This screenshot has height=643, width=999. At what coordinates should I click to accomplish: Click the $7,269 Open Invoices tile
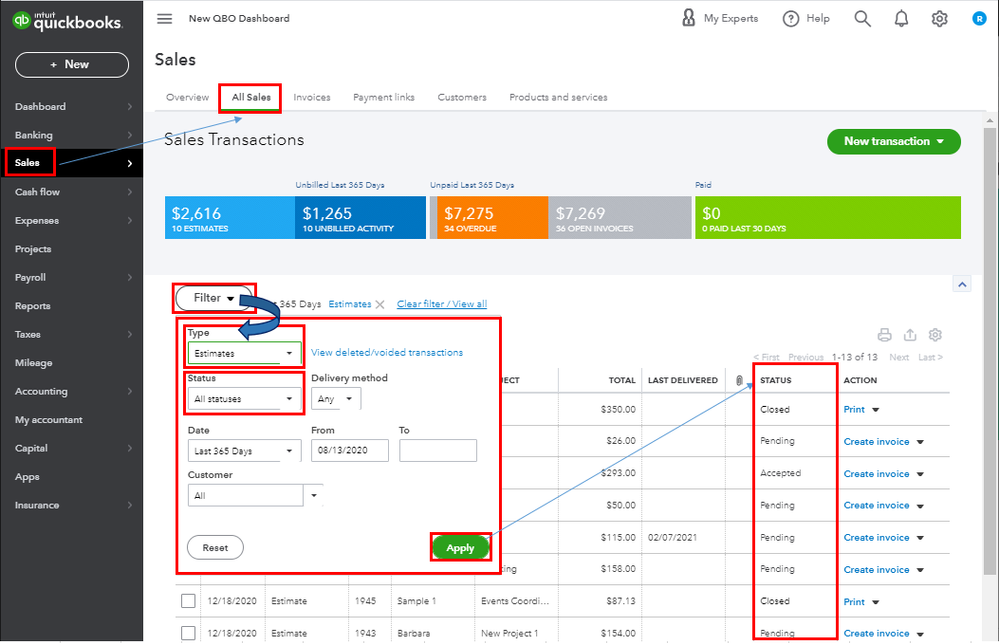(619, 218)
